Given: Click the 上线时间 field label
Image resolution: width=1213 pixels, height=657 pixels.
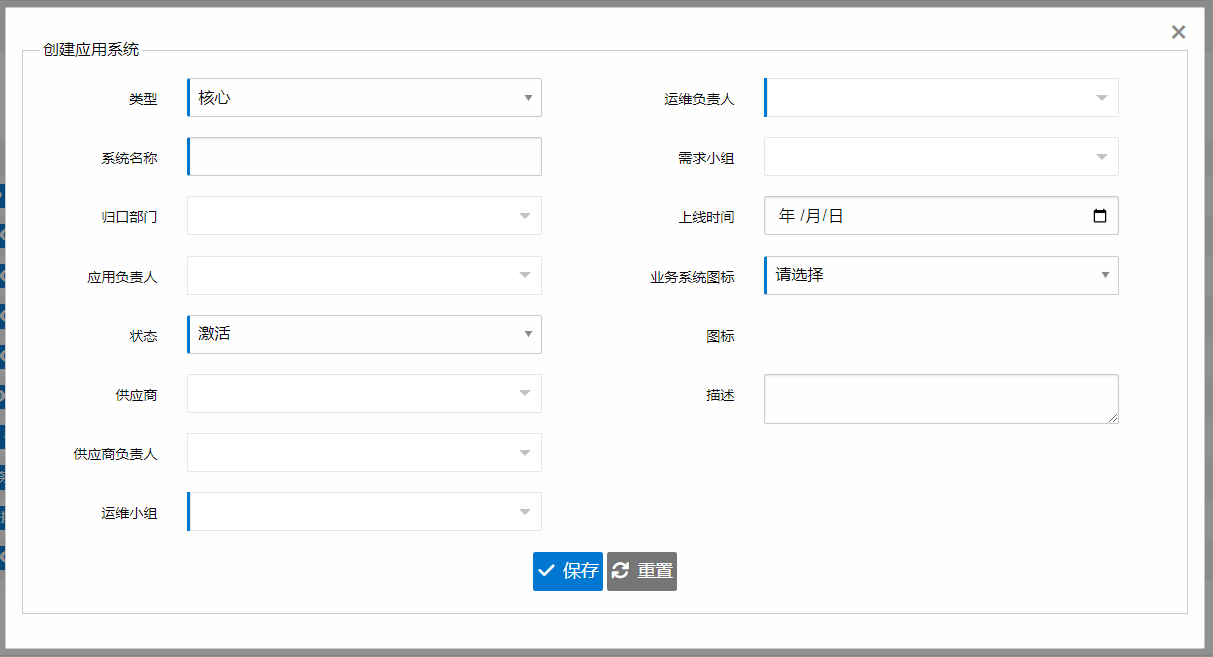Looking at the screenshot, I should (706, 217).
